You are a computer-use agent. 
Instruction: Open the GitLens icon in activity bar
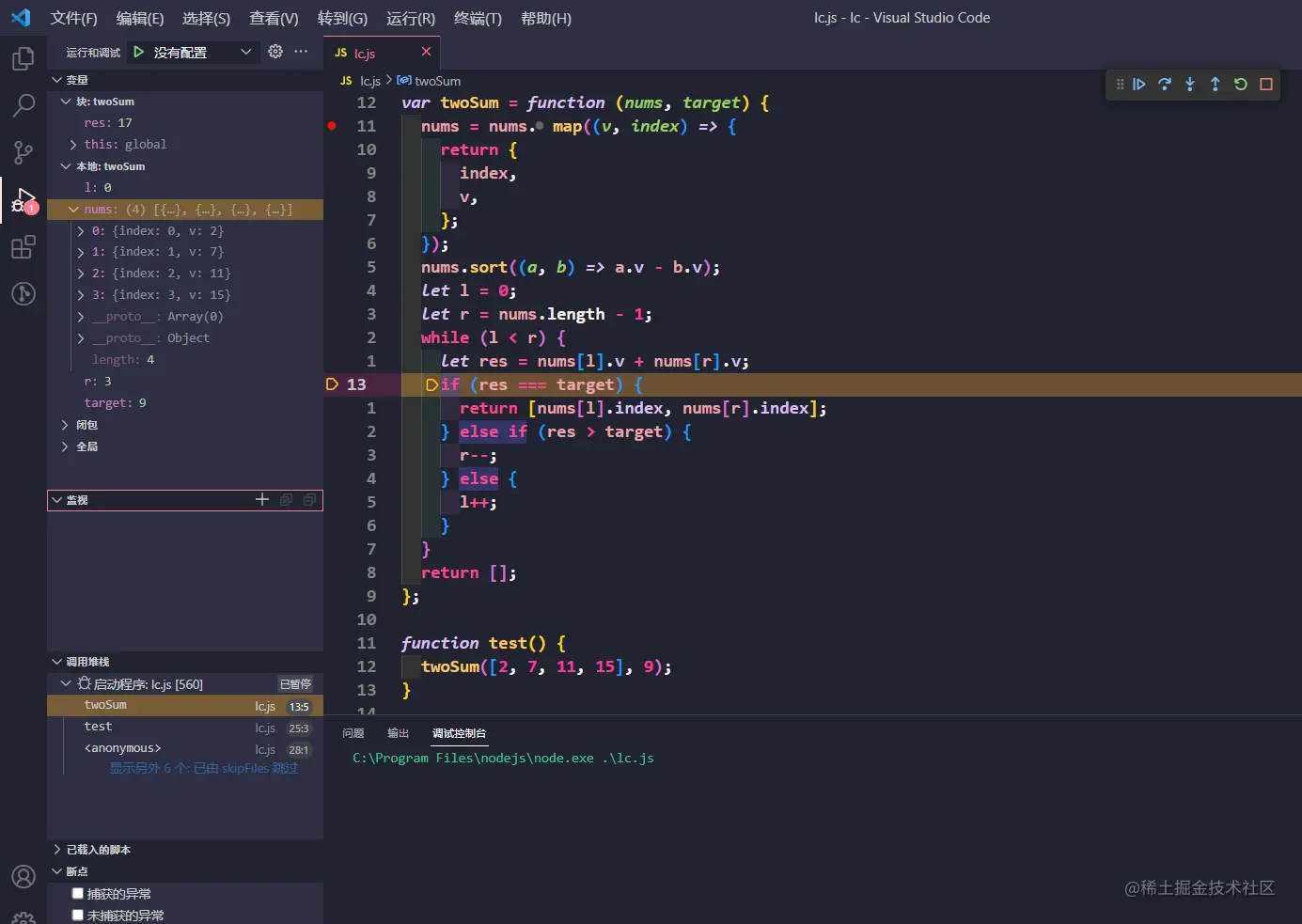[23, 294]
